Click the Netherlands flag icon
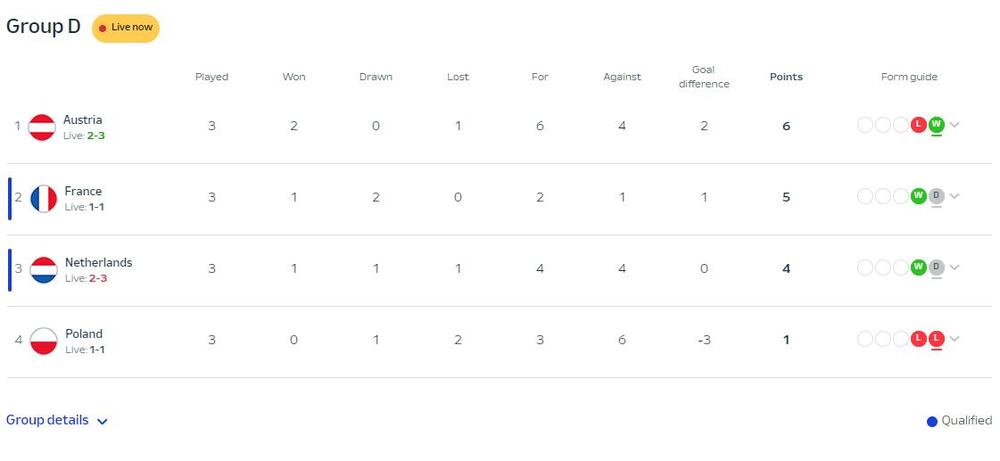This screenshot has width=1000, height=461. [x=43, y=270]
